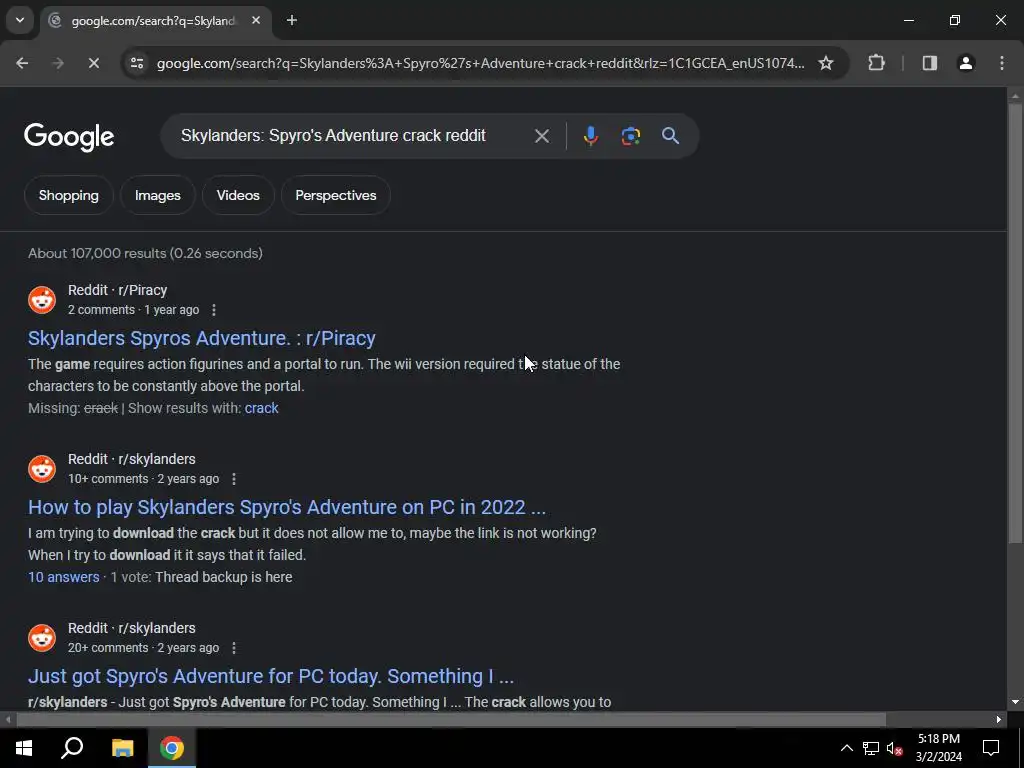The height and width of the screenshot is (768, 1024).
Task: Open the Windows Start menu
Action: coord(24,748)
